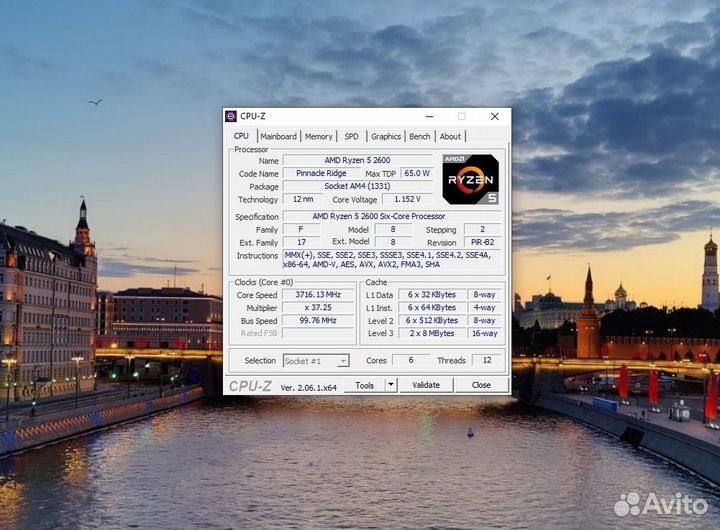
Task: Click the Code Name value Pinnacle Ridge
Action: [321, 173]
